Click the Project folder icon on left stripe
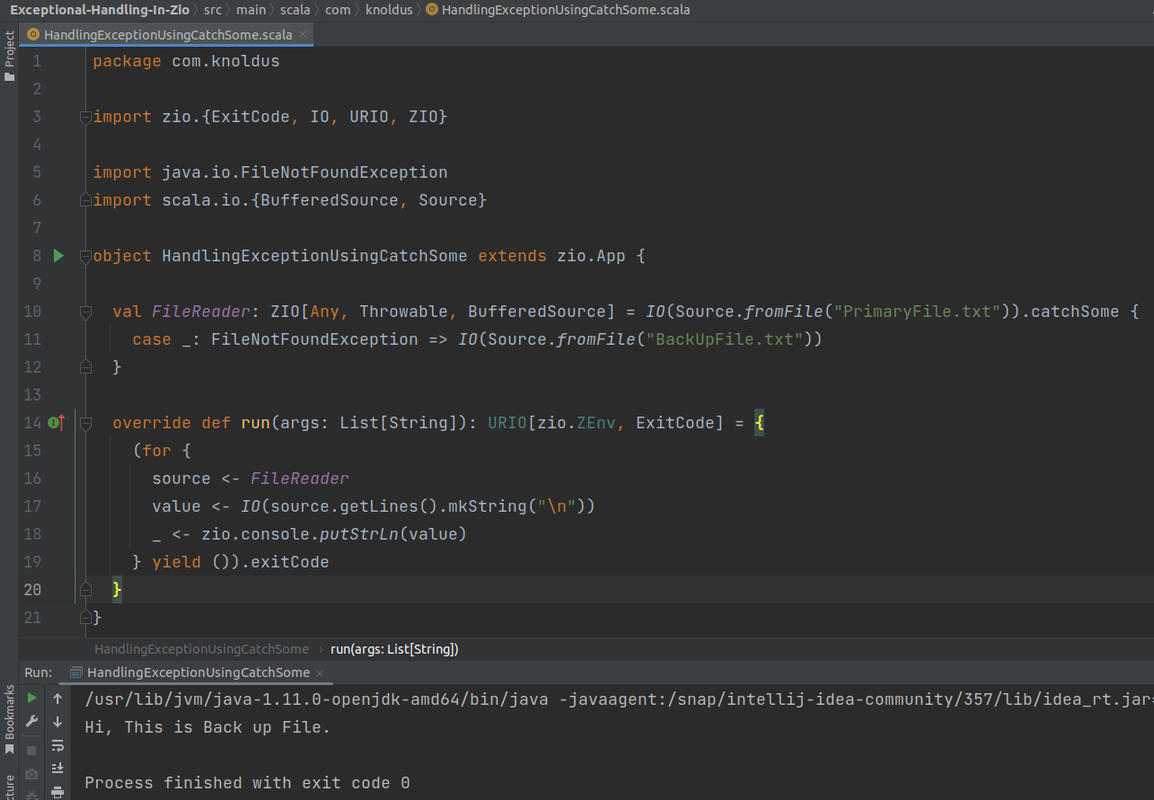This screenshot has width=1154, height=800. click(9, 77)
